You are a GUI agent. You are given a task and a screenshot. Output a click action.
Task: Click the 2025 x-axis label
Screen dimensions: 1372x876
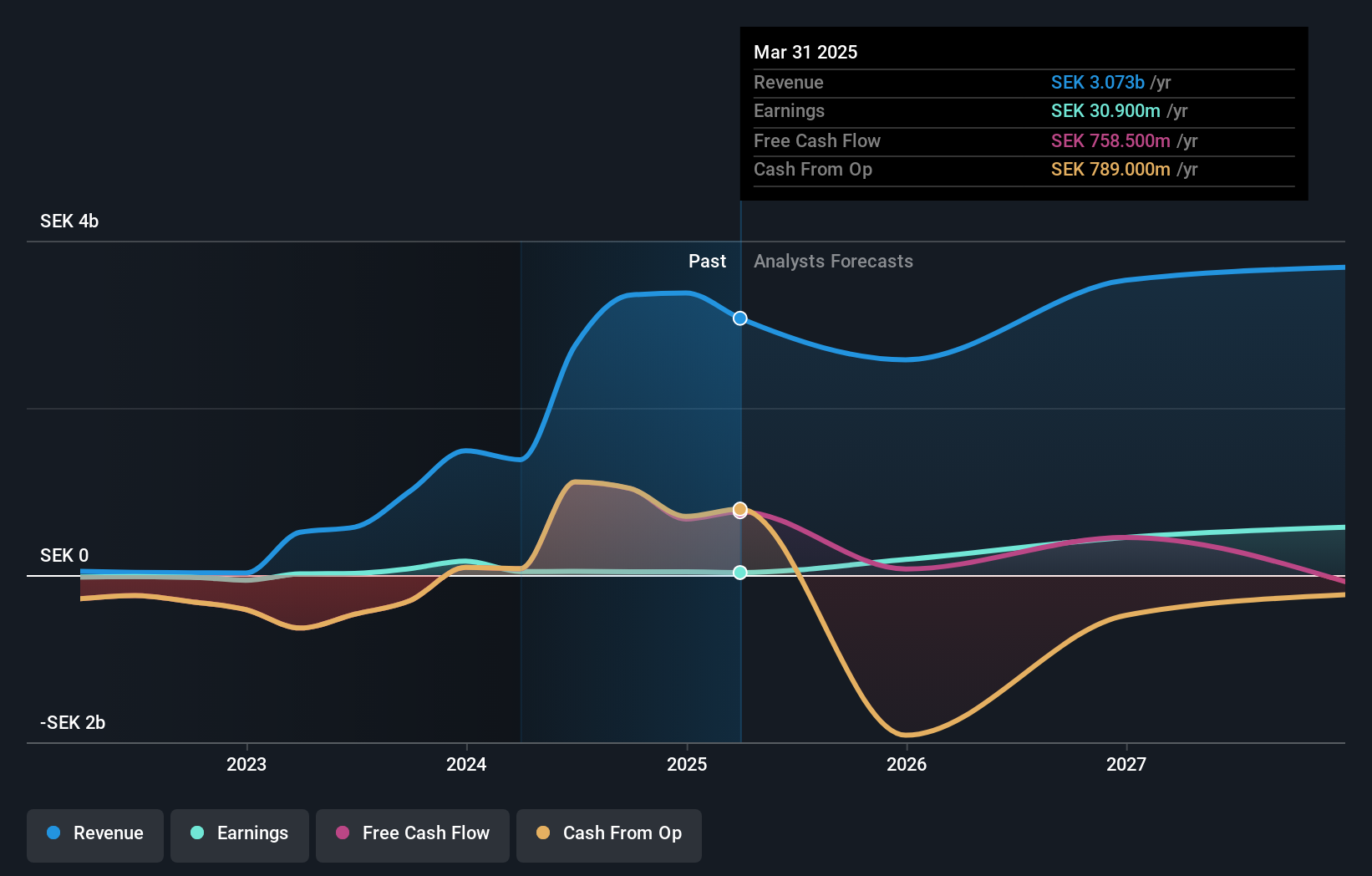[x=687, y=764]
